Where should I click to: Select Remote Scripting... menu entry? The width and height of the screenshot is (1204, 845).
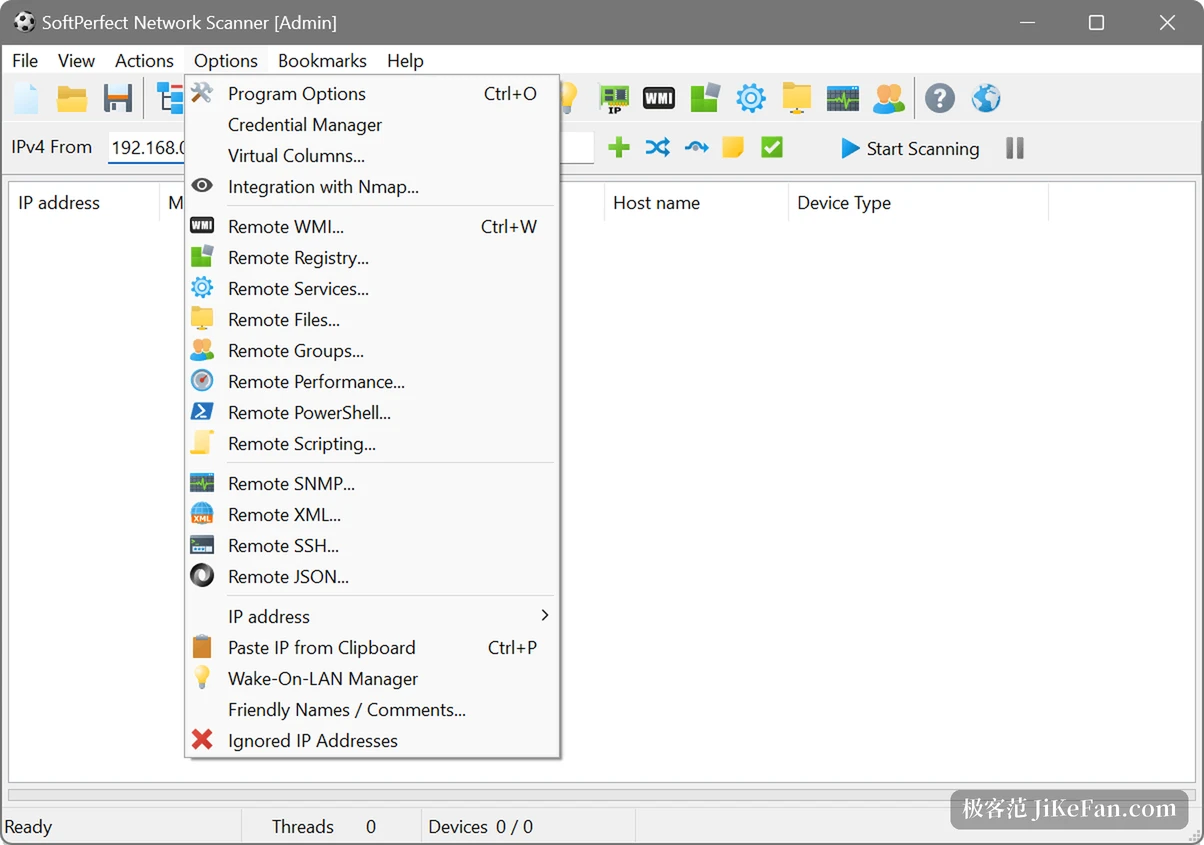point(372,444)
